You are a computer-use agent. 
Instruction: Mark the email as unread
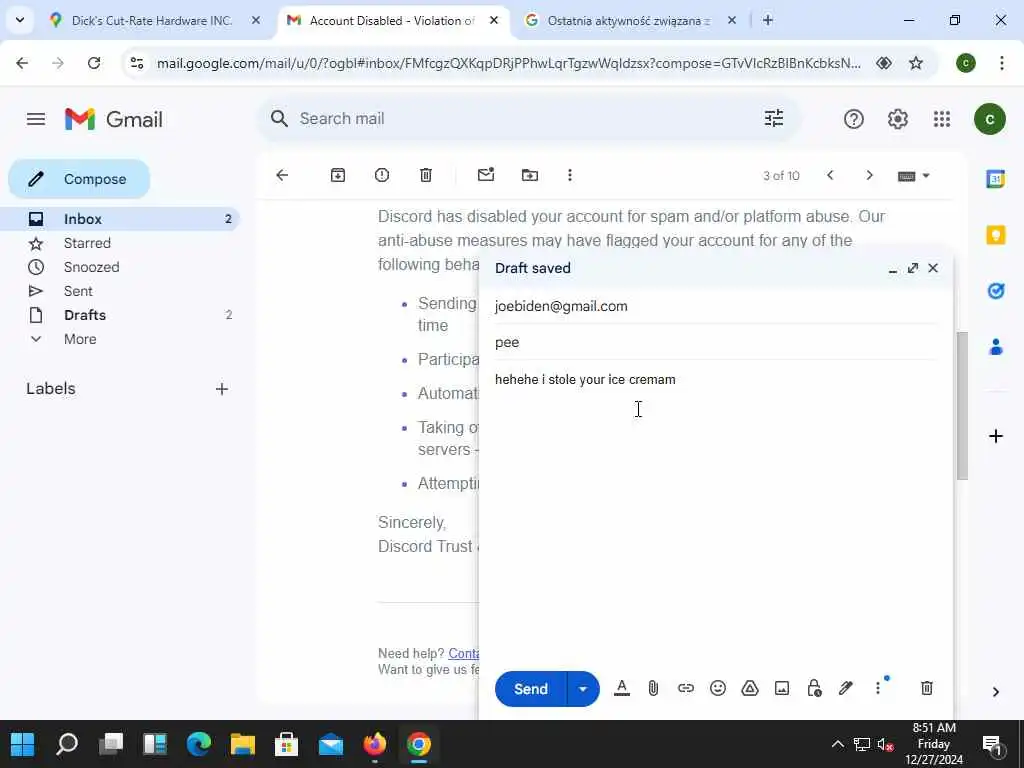coord(486,175)
